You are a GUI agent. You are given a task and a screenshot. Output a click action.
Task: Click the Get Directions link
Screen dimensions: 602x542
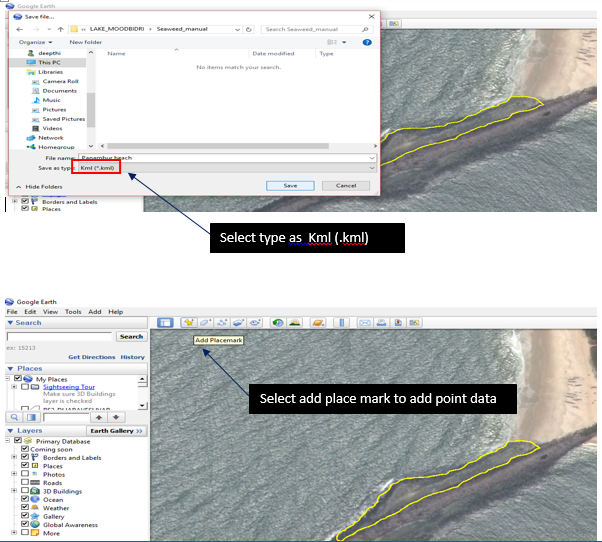point(91,357)
